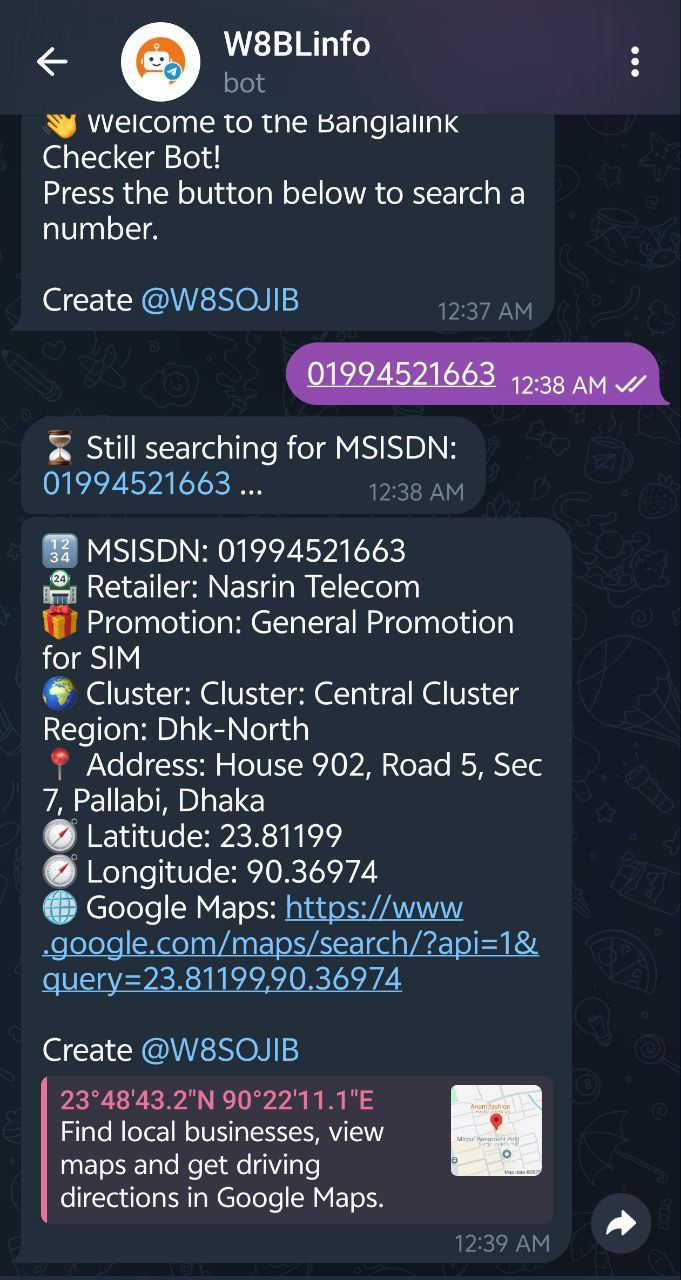Tap the blue number in Still searching message
Viewport: 681px width, 1280px height.
tap(137, 484)
